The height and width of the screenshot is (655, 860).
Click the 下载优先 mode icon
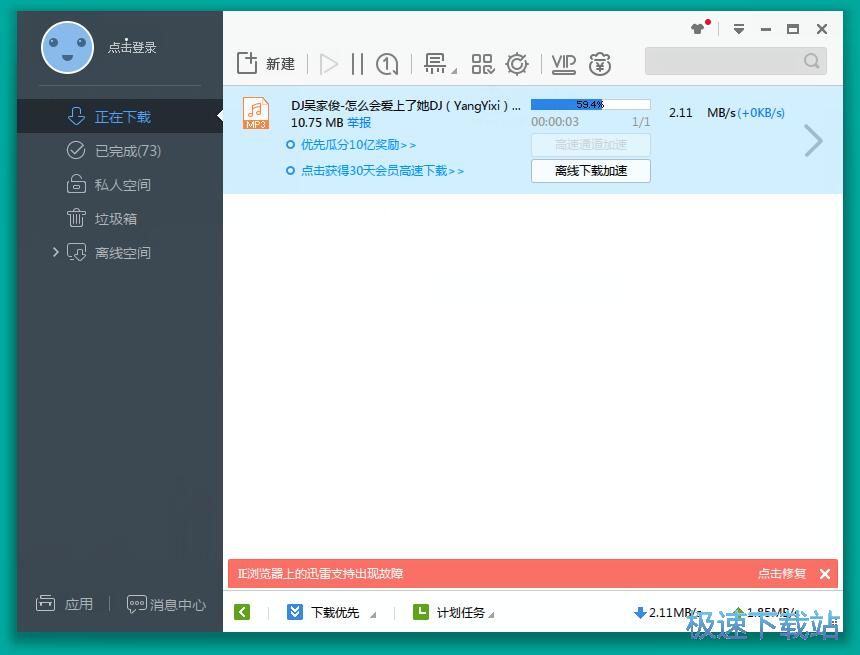coord(295,612)
